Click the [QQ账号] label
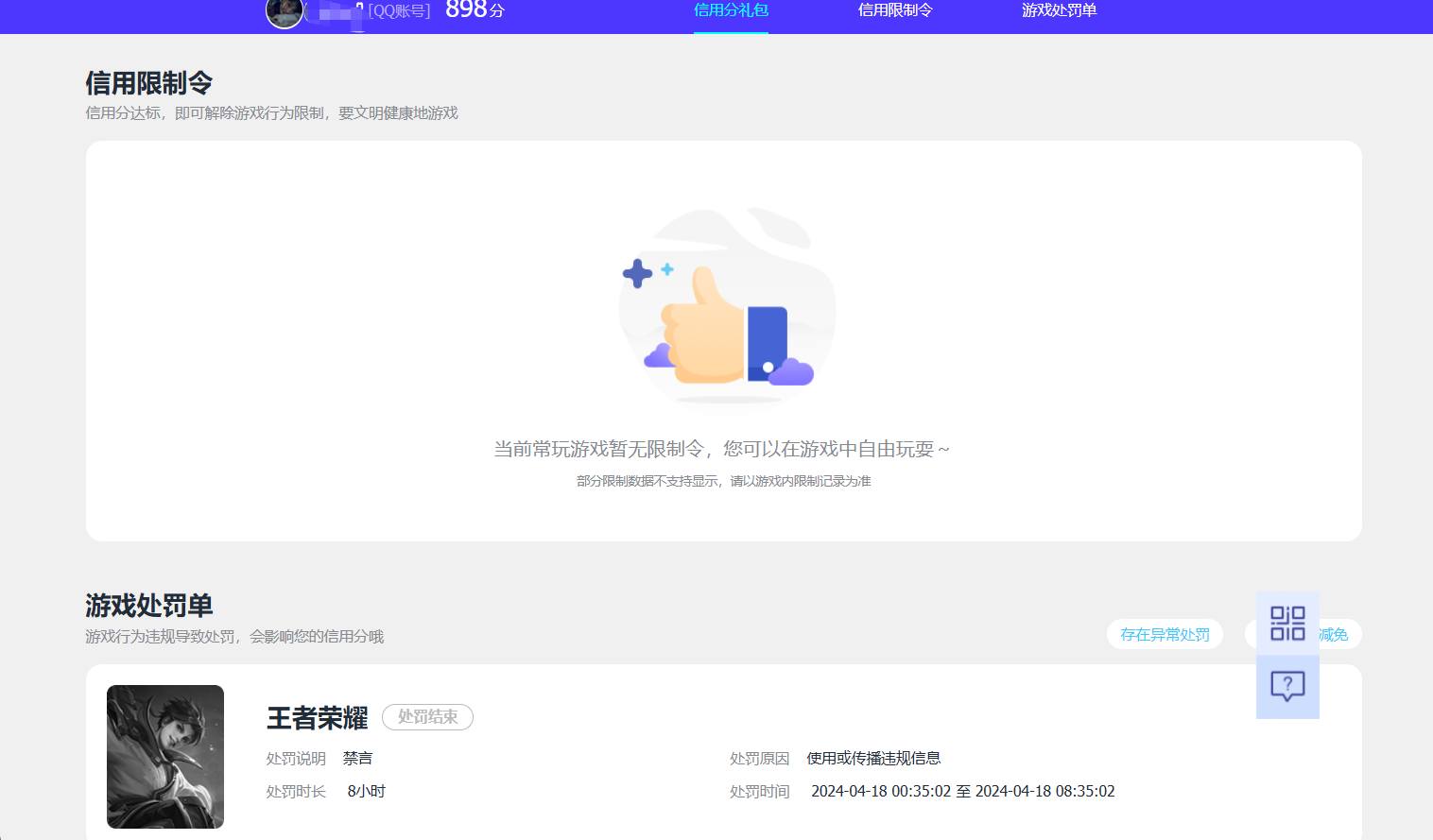 tap(399, 11)
